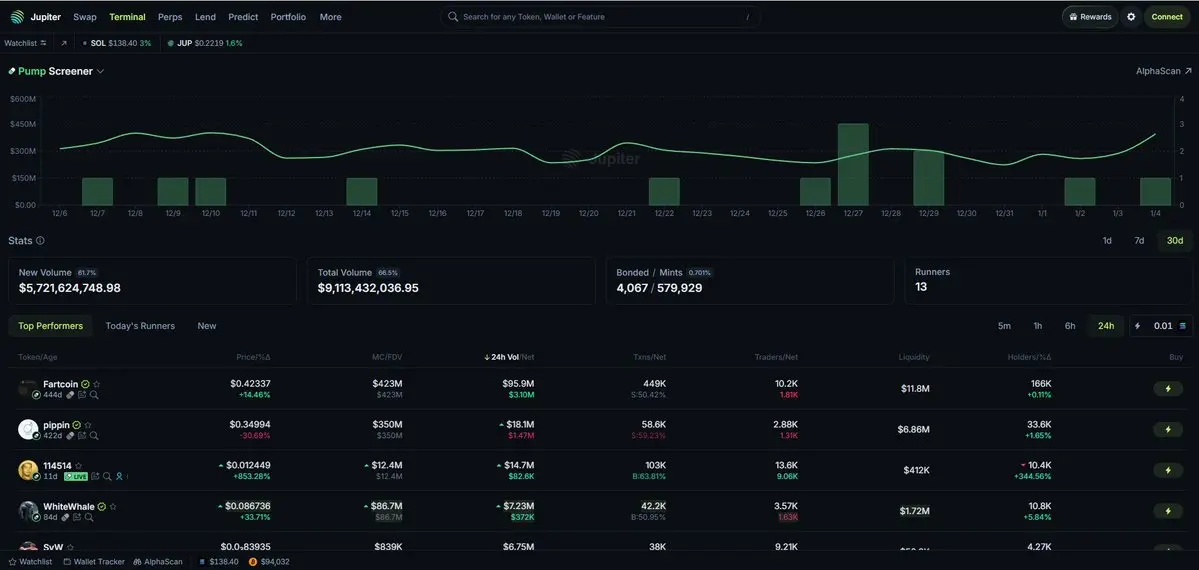The image size is (1199, 570).
Task: Click WhiteWhale's share chart icon
Action: point(77,517)
